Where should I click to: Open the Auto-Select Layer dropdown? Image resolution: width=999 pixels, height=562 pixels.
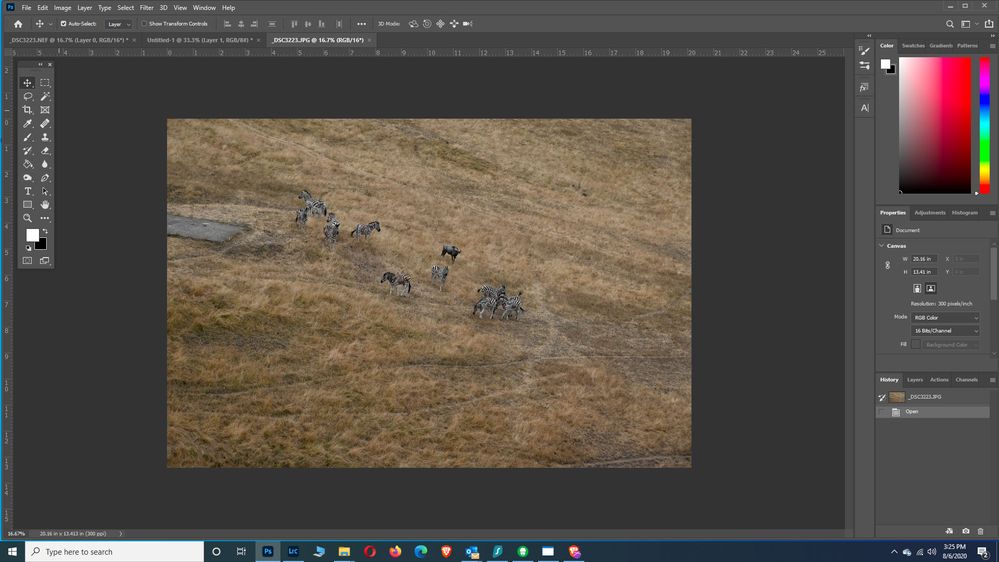(119, 24)
